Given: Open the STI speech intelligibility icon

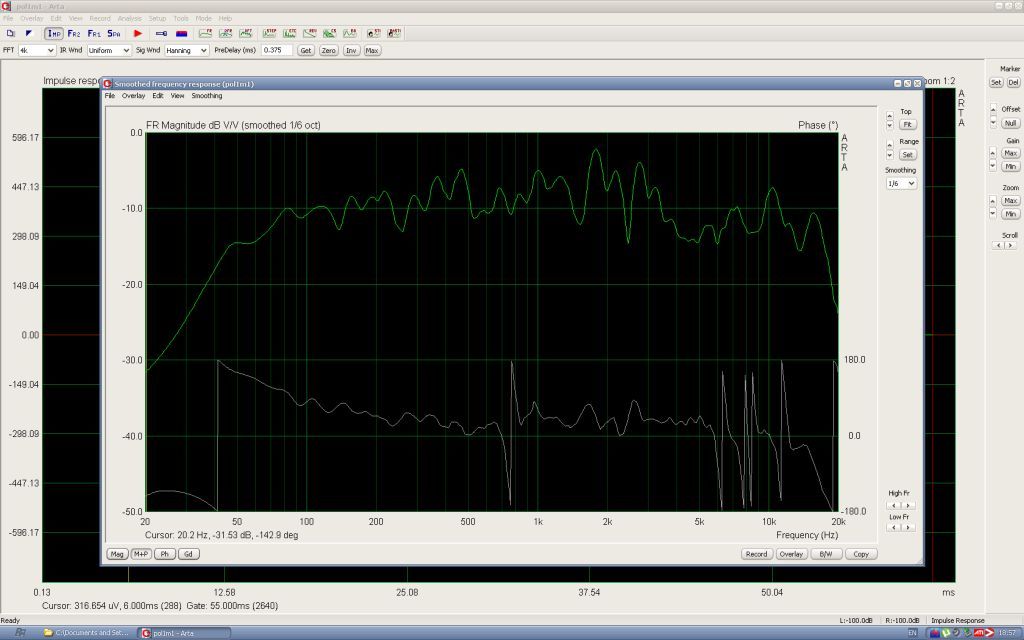Looking at the screenshot, I should click(x=374, y=33).
